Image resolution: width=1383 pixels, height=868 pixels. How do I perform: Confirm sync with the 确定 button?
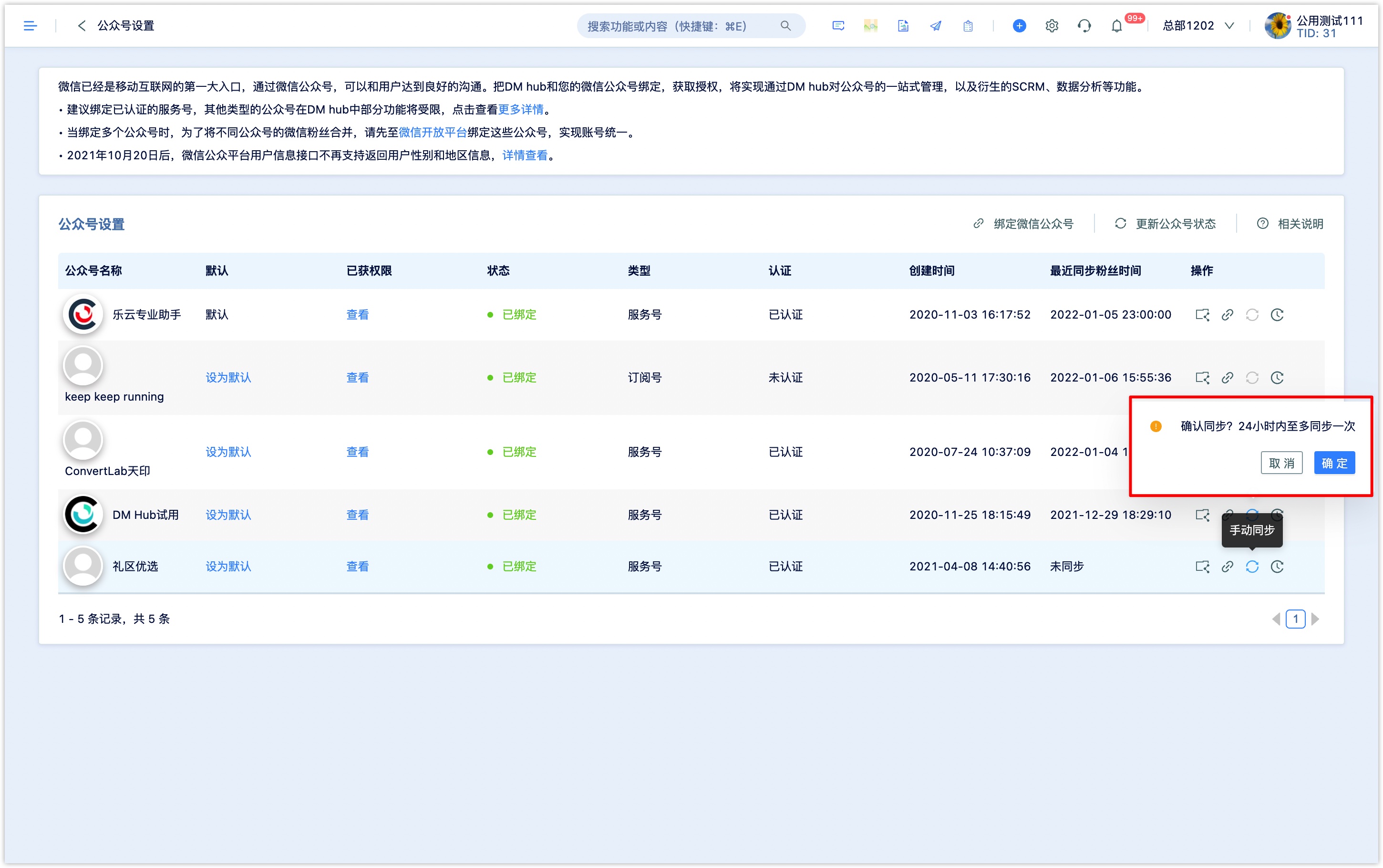1334,463
